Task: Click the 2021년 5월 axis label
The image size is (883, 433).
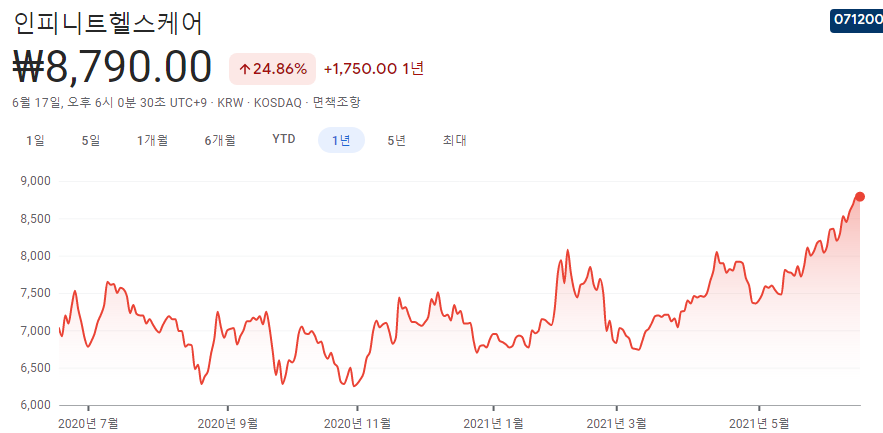Action: (760, 423)
